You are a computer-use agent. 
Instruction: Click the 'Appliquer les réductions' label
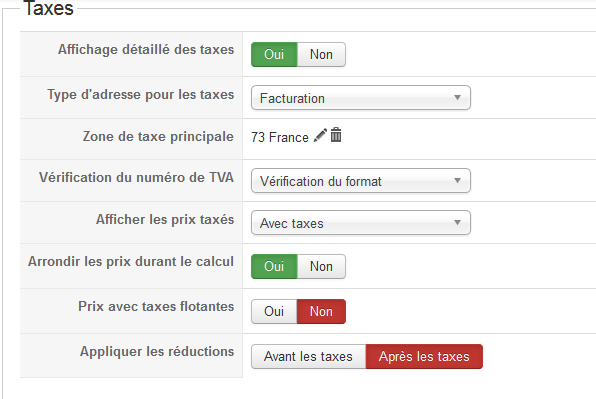[157, 352]
